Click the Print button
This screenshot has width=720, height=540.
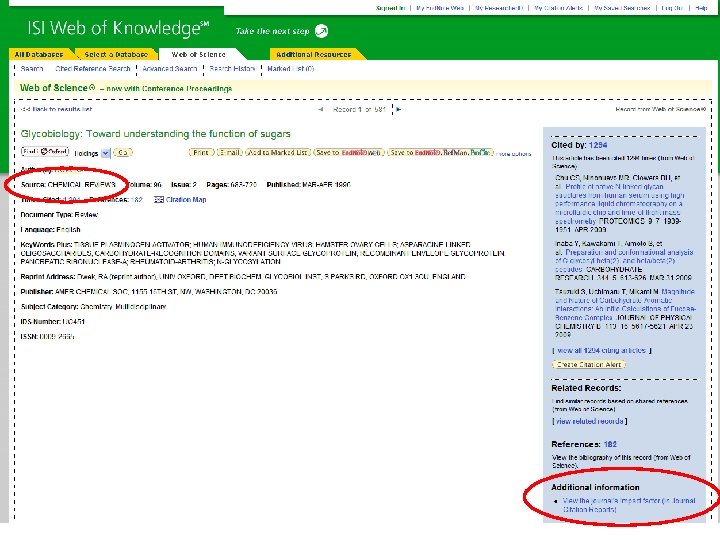pyautogui.click(x=201, y=152)
